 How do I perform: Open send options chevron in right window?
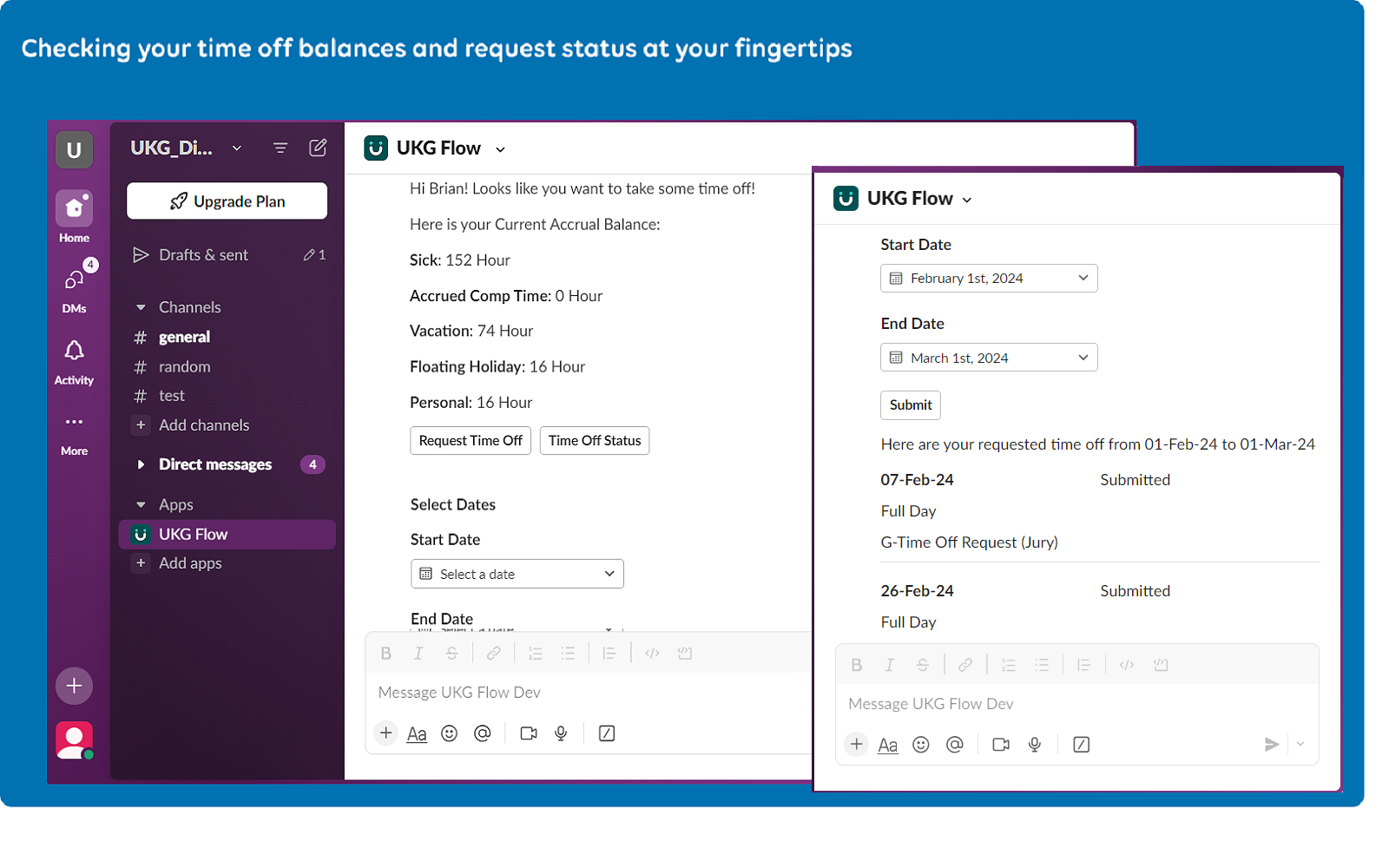(1300, 744)
